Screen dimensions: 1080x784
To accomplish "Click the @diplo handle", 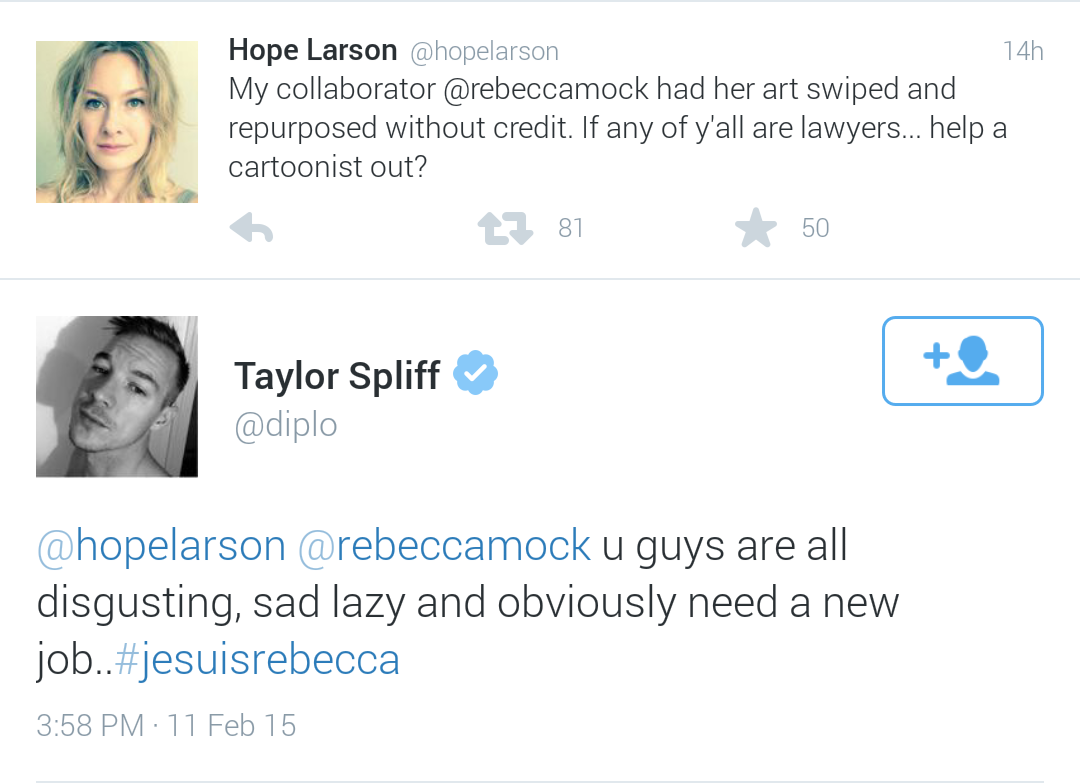I will (x=286, y=426).
